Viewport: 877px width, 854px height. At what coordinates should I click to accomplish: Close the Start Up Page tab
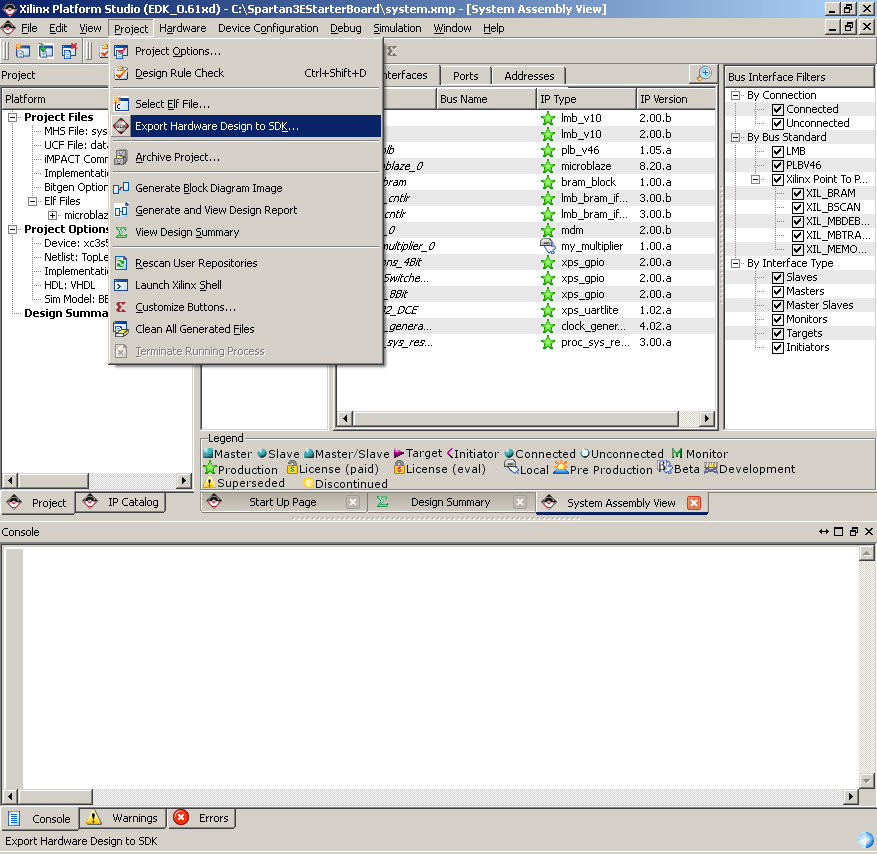coord(353,502)
